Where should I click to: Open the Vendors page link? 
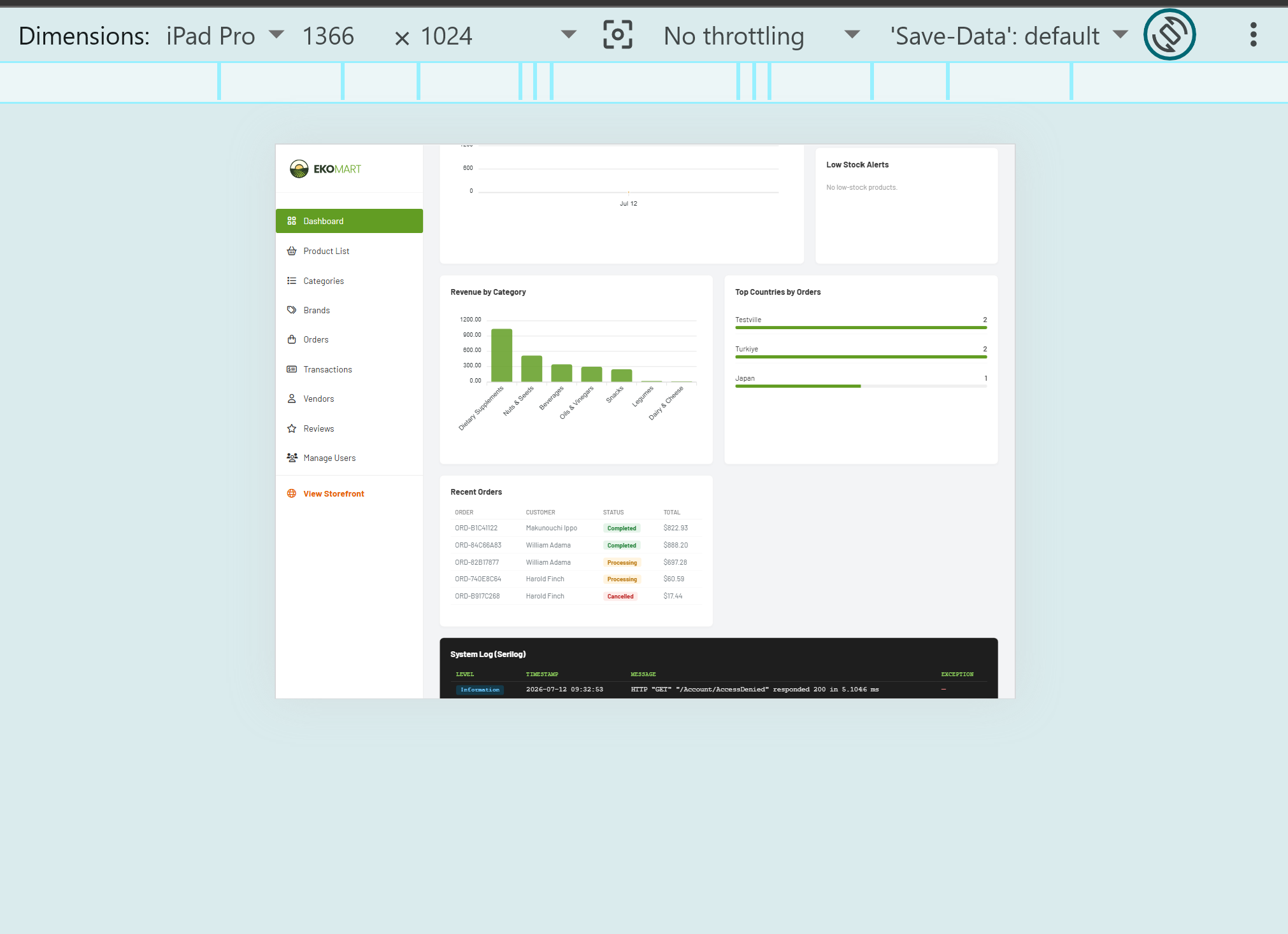pyautogui.click(x=349, y=399)
